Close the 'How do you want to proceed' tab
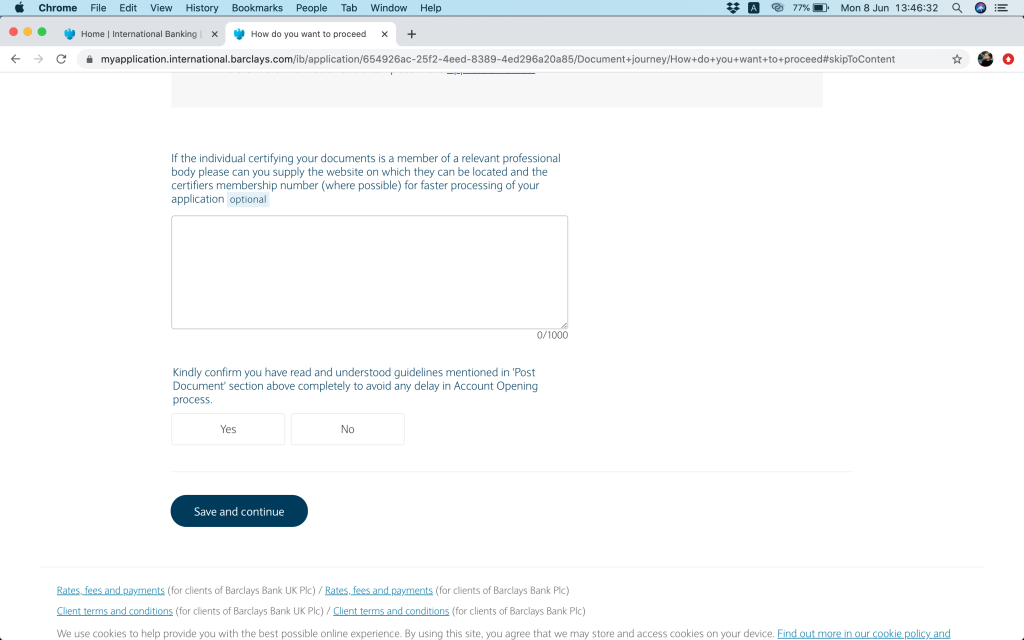Screen dimensions: 1024x640 [x=385, y=34]
